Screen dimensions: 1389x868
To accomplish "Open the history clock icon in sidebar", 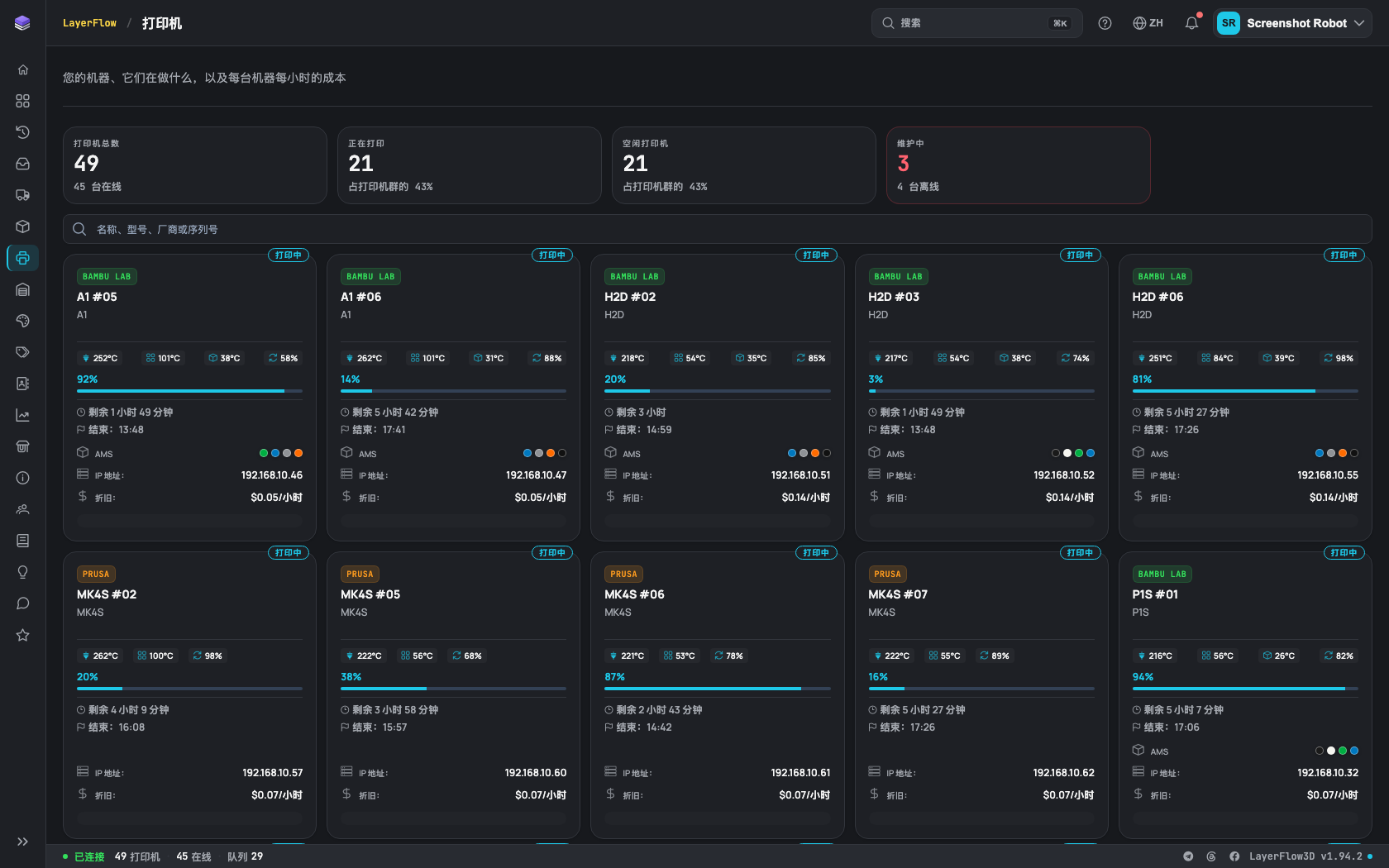I will [x=22, y=132].
